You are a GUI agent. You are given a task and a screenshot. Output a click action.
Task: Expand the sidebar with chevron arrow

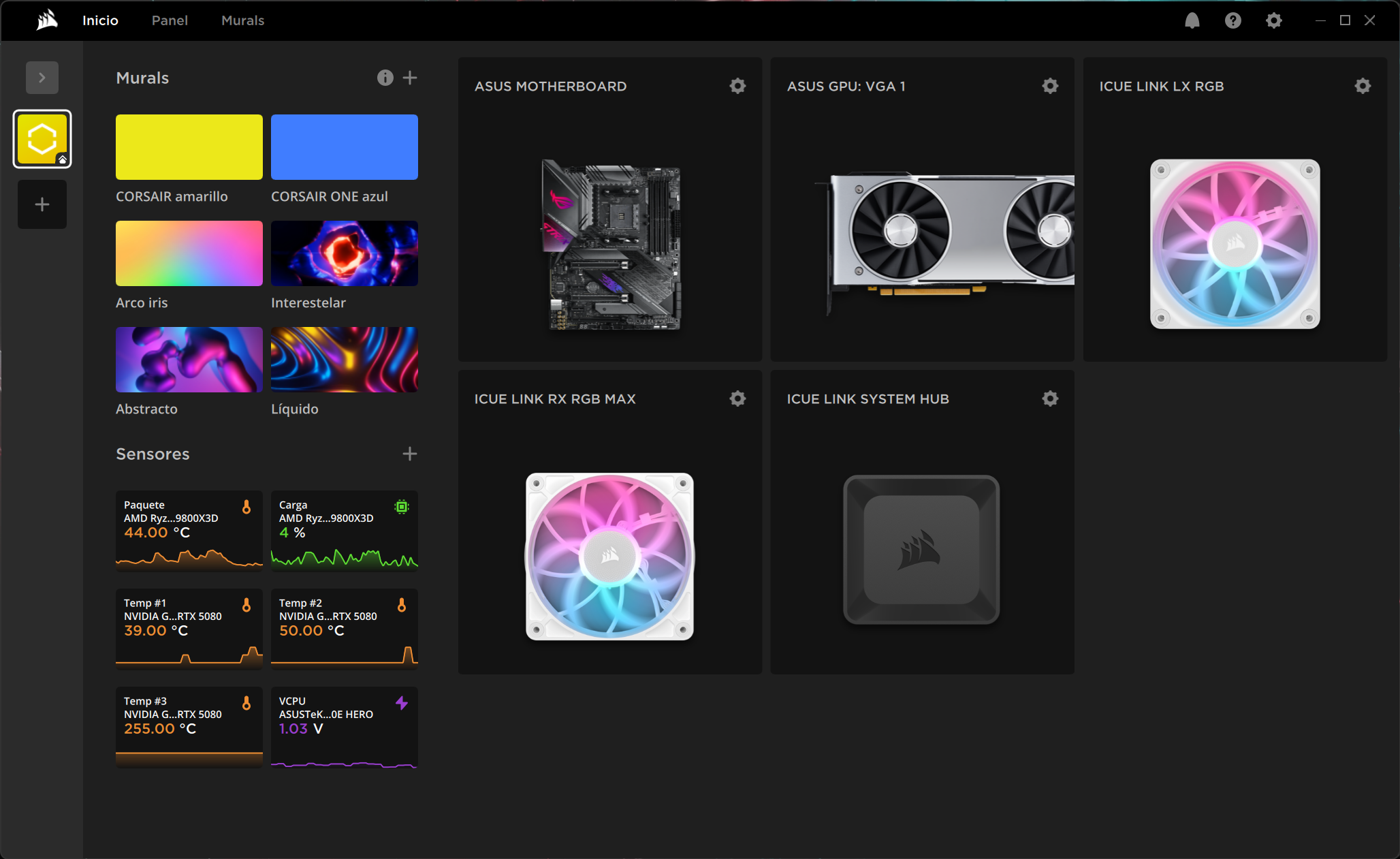pyautogui.click(x=42, y=78)
